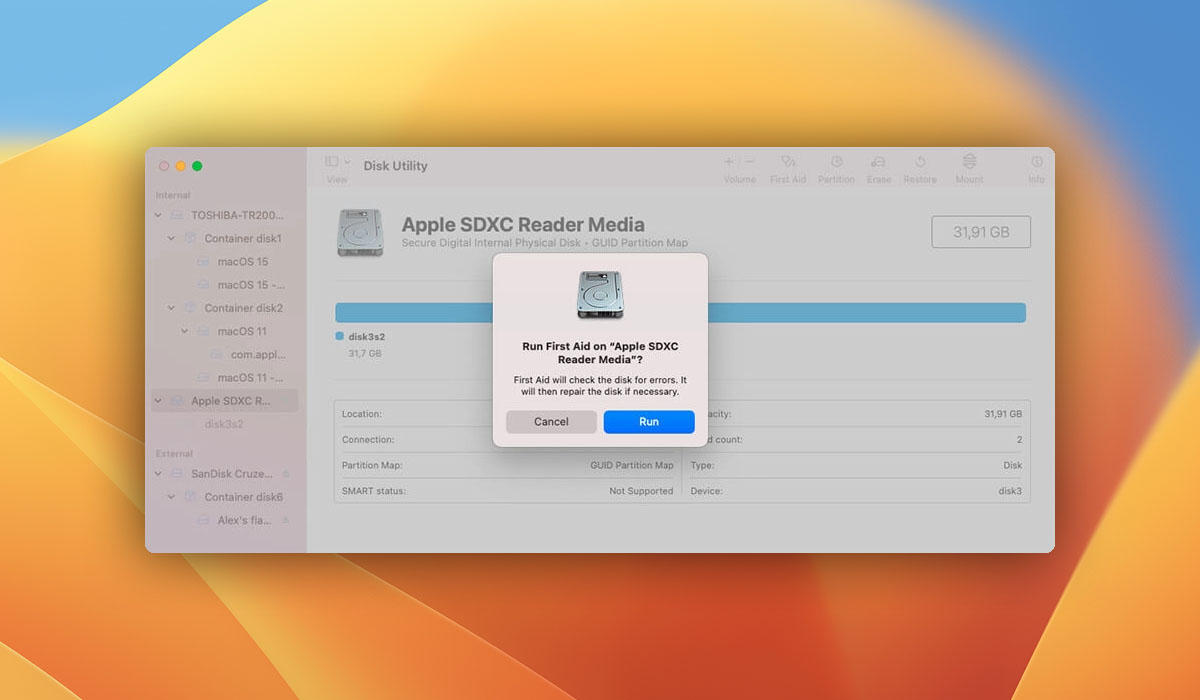1200x700 pixels.
Task: Click the First Aid stethoscope icon
Action: click(x=788, y=161)
